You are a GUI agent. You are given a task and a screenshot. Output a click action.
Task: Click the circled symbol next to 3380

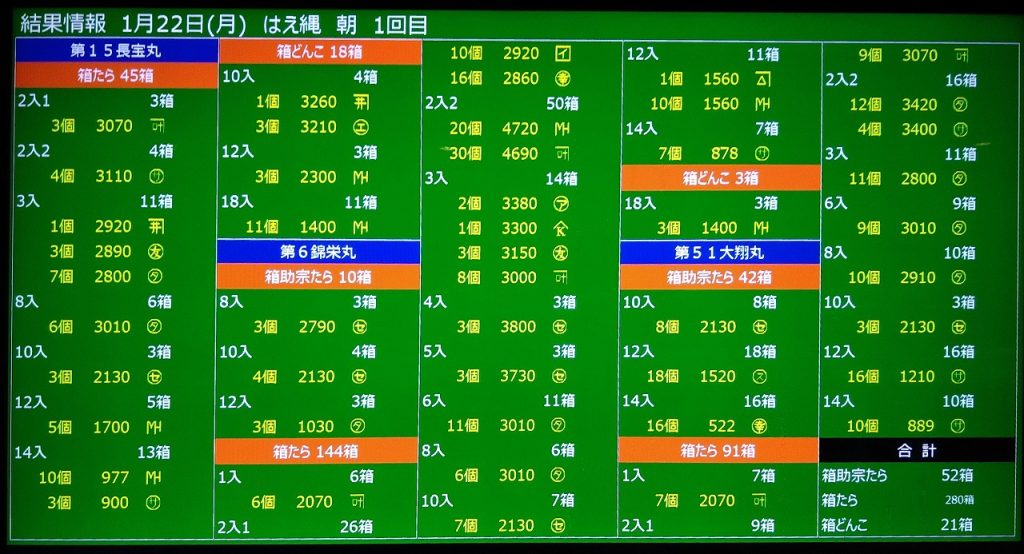coord(562,203)
